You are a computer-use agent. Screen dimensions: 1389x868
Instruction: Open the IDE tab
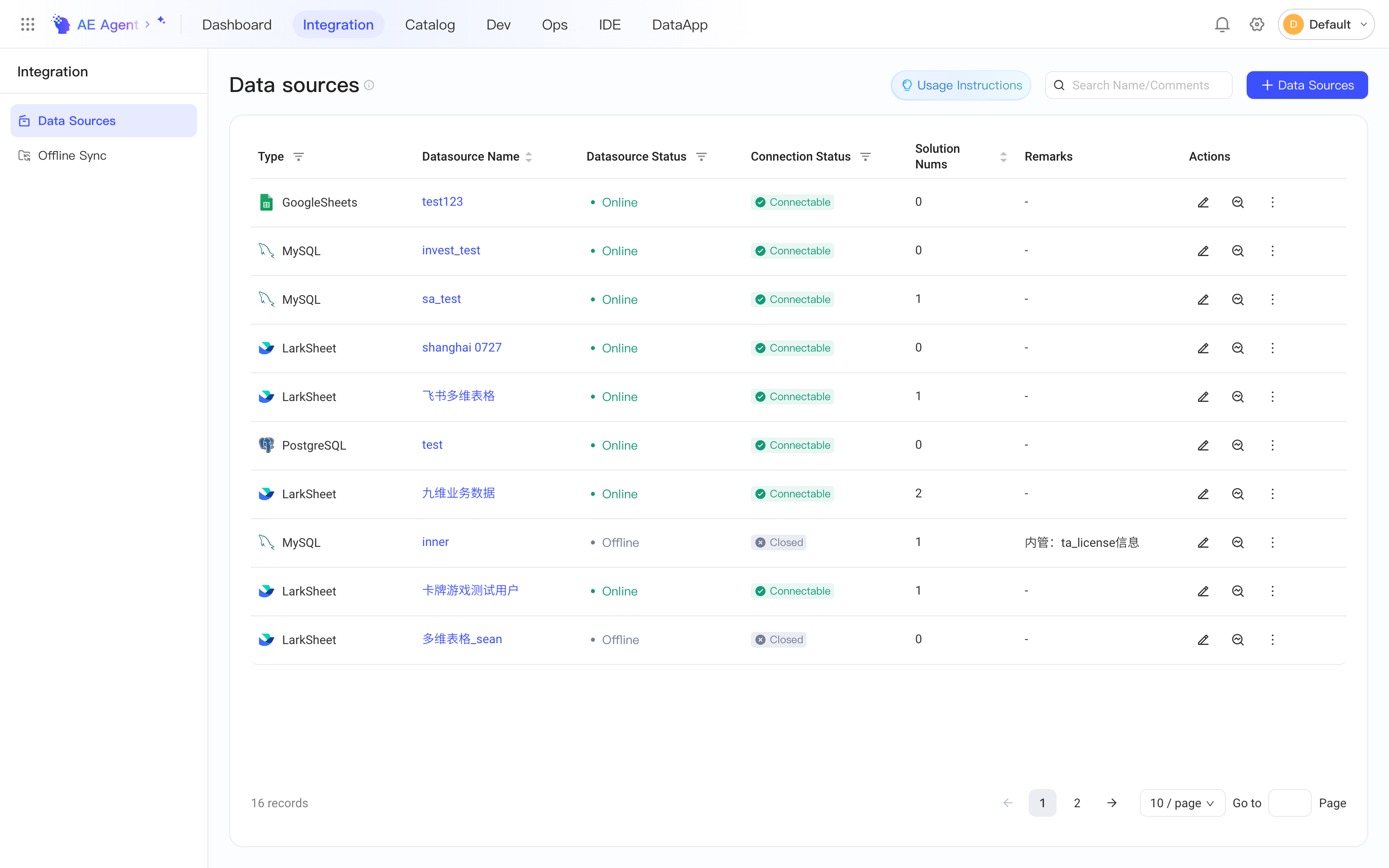(x=609, y=24)
